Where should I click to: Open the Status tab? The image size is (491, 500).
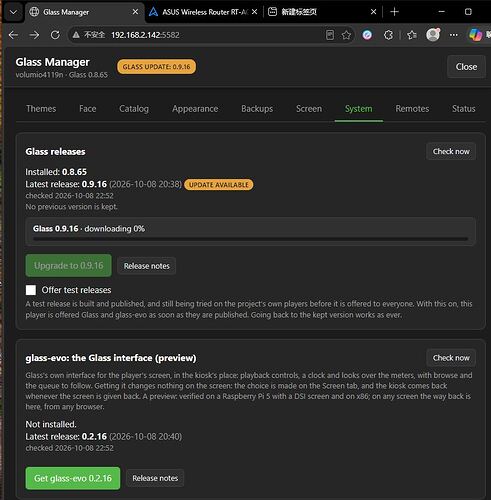click(464, 109)
